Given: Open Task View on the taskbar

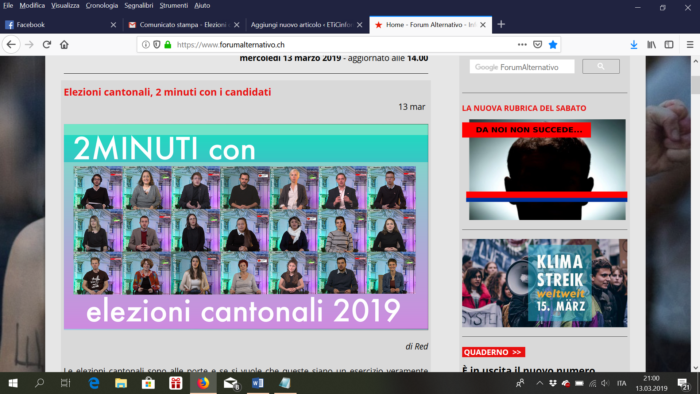Looking at the screenshot, I should tap(66, 383).
